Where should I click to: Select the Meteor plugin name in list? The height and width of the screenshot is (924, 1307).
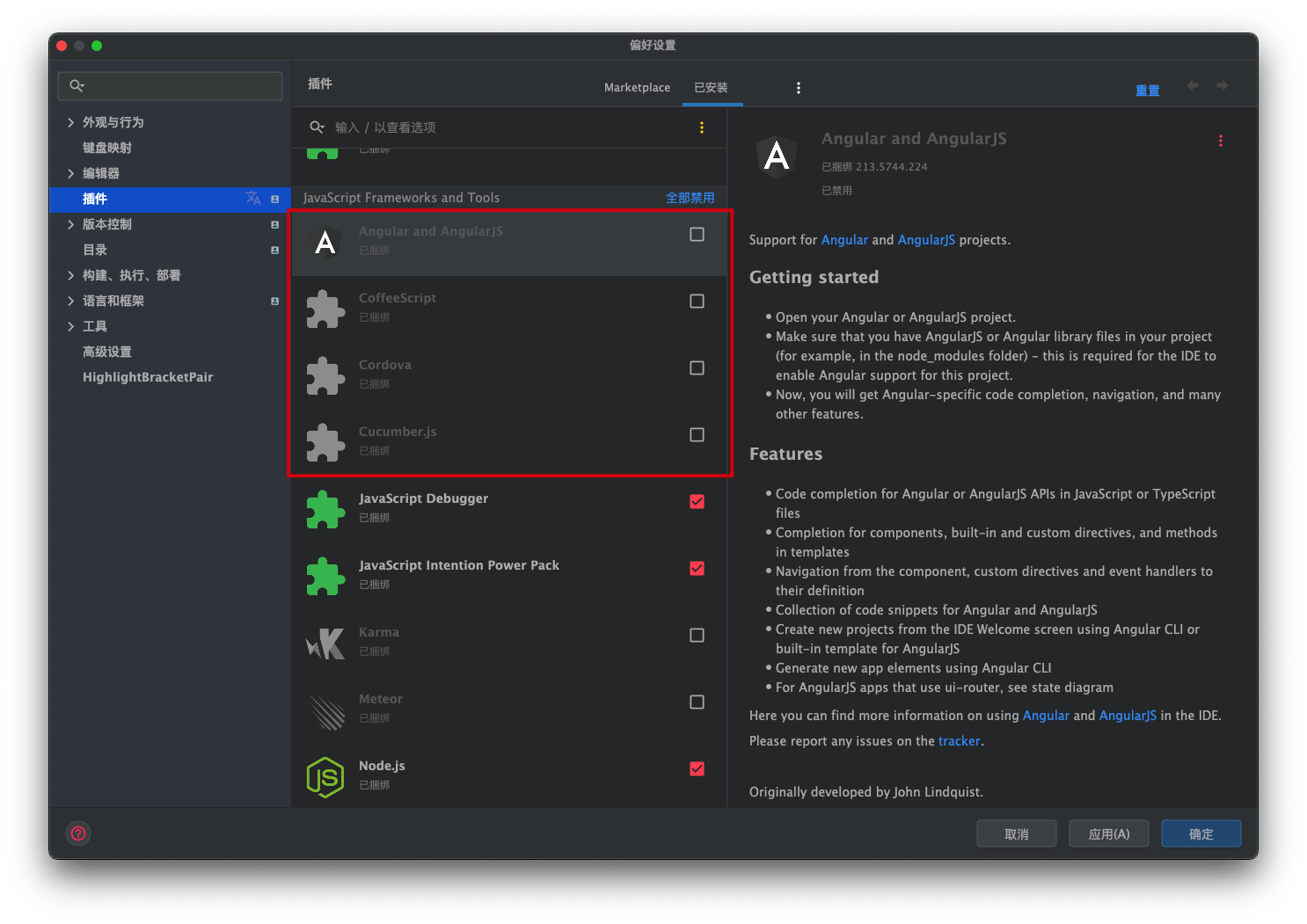tap(381, 699)
